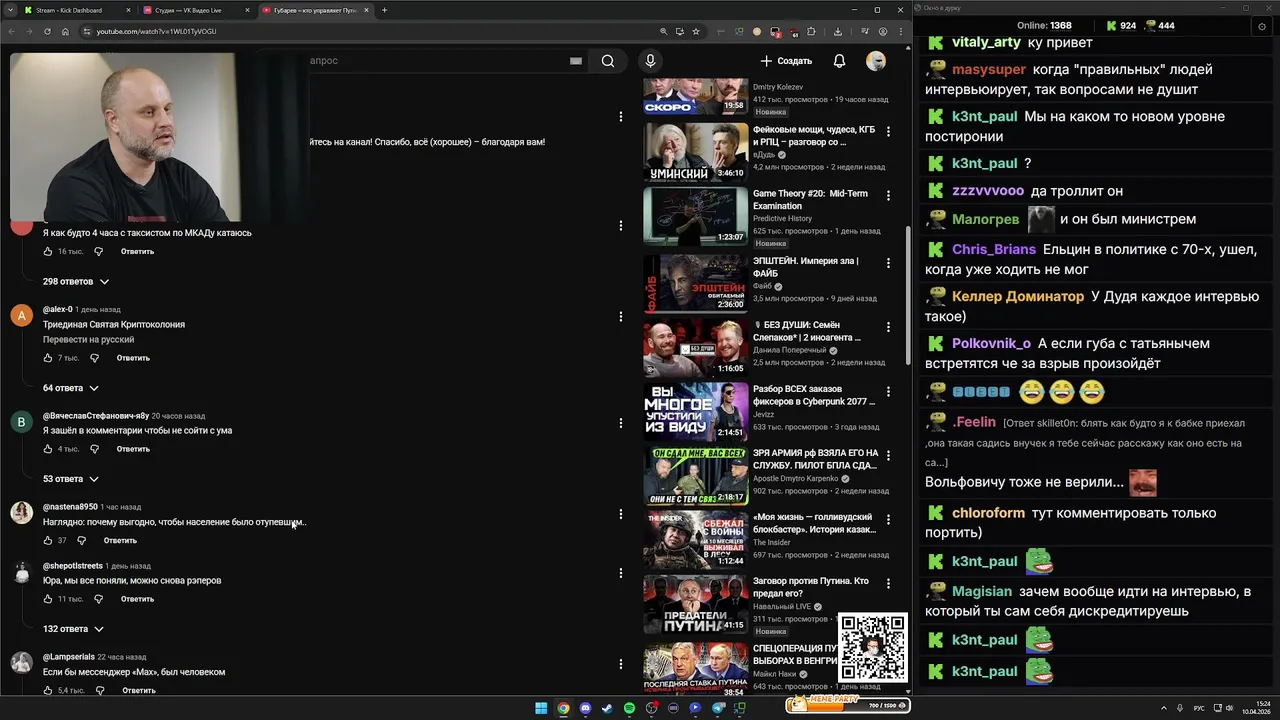This screenshot has height=720, width=1280.
Task: Like the 'Триединая Святая Криптоколония' comment
Action: (47, 357)
